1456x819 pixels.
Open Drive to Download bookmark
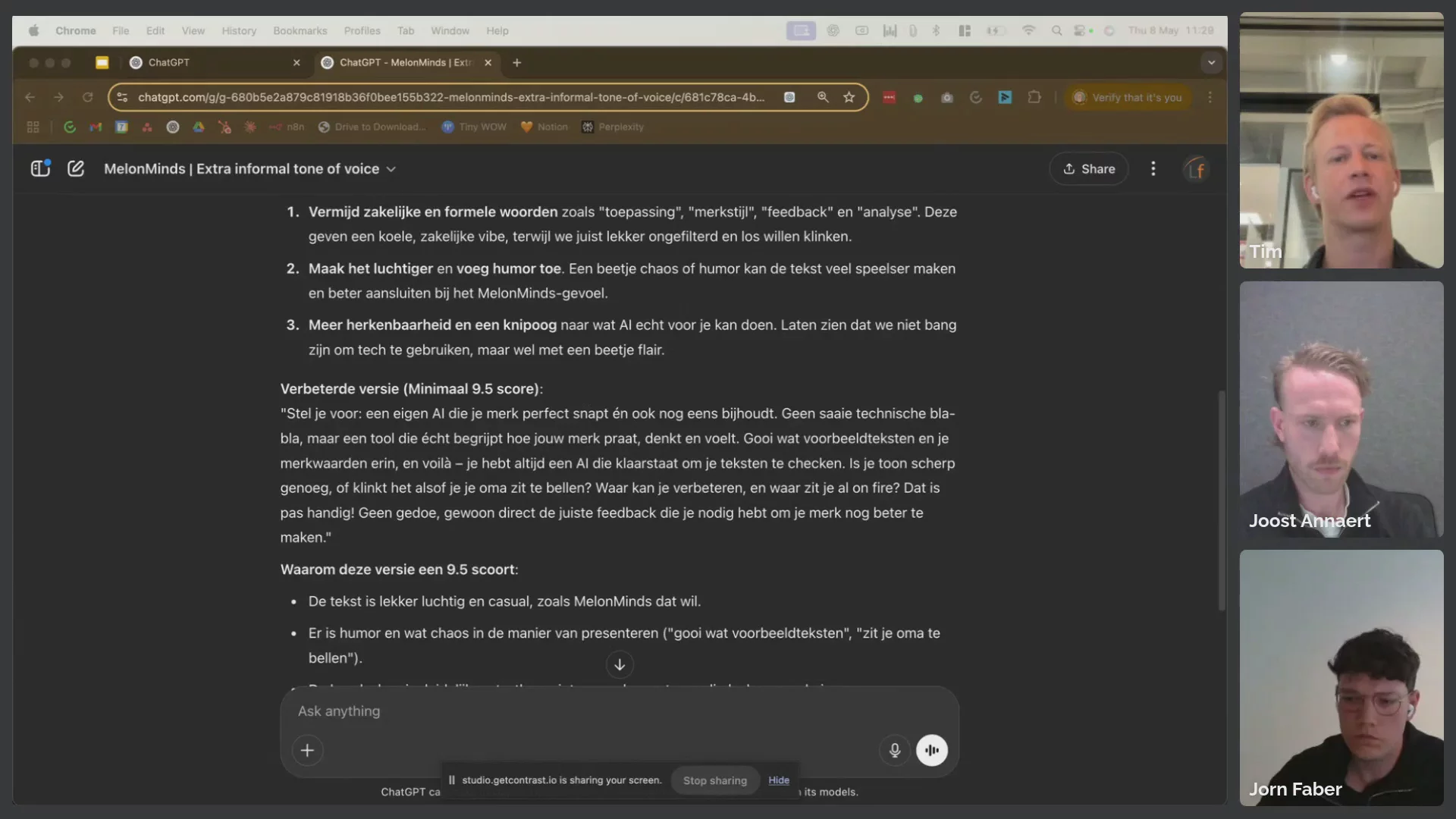(372, 127)
